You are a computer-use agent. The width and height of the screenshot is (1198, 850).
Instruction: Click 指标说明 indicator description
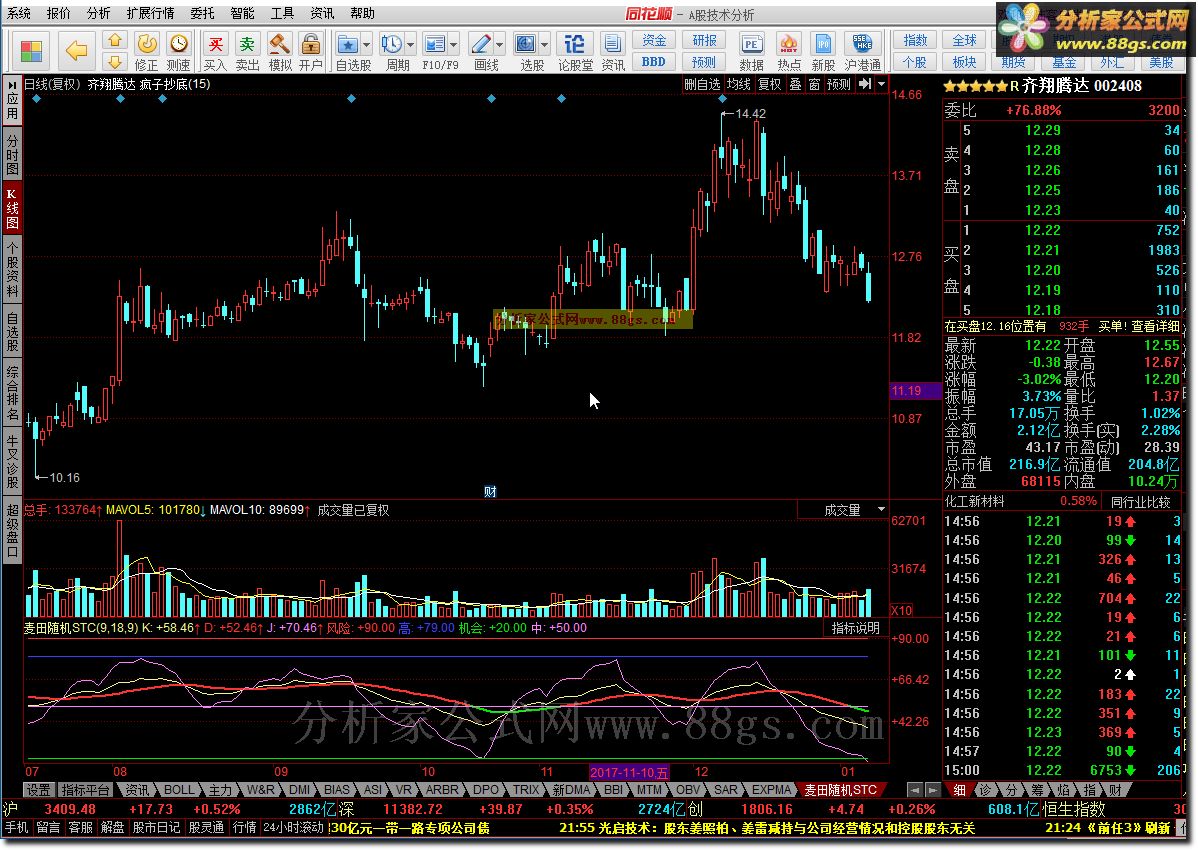pyautogui.click(x=856, y=628)
